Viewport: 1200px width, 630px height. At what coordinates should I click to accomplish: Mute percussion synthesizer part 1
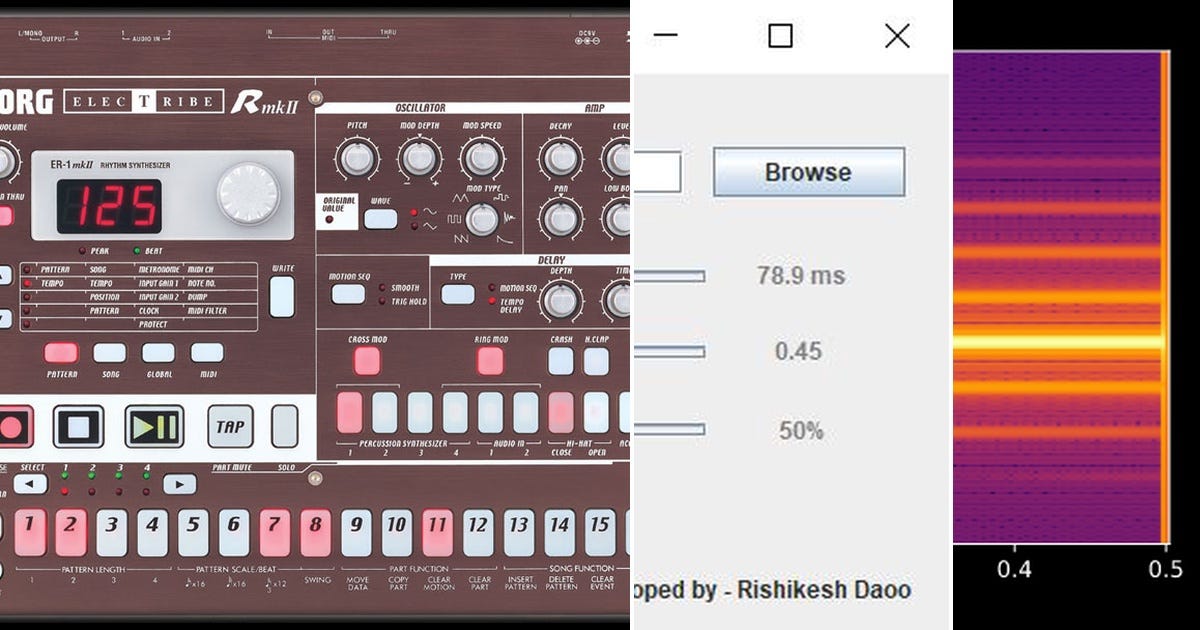(349, 411)
